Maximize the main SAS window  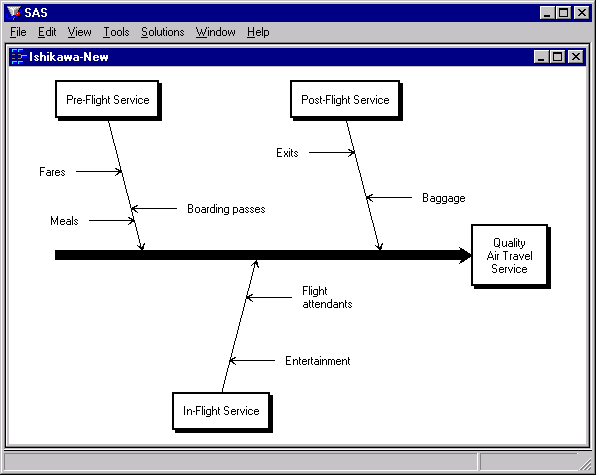coord(563,13)
